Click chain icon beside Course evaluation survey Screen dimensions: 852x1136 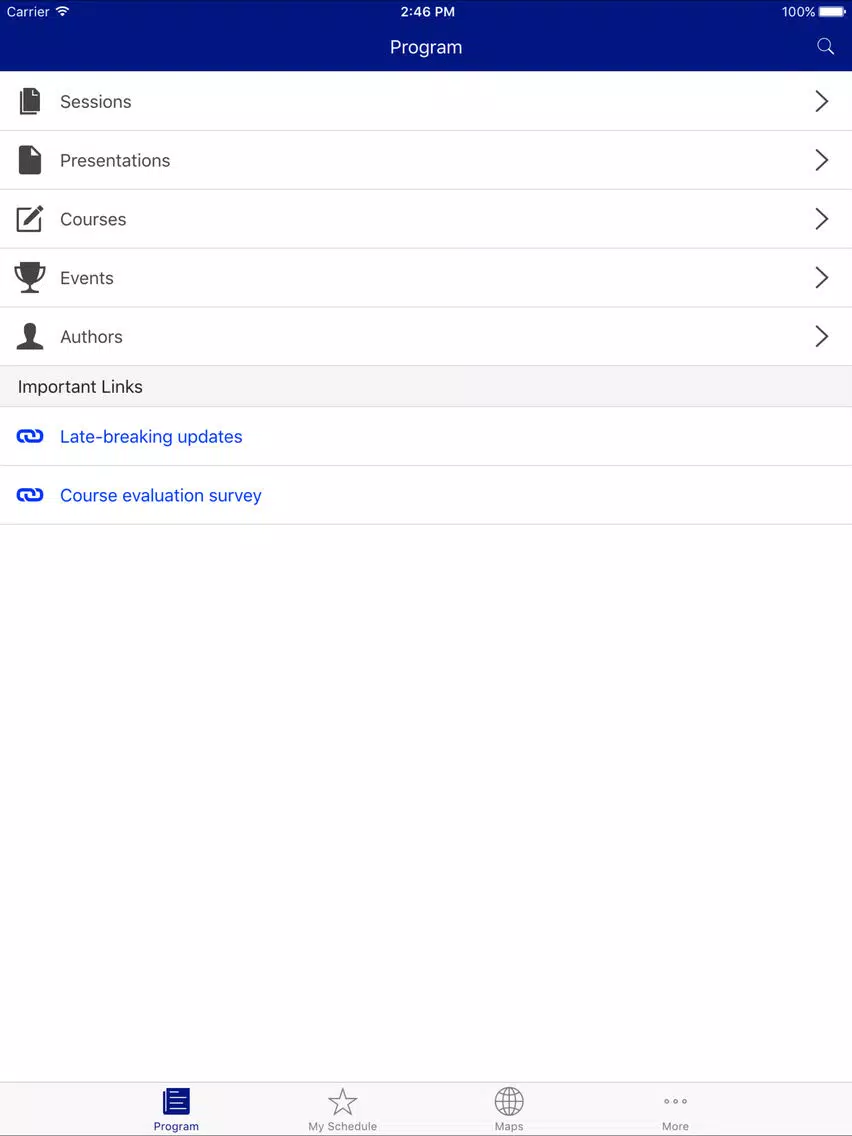pos(30,495)
